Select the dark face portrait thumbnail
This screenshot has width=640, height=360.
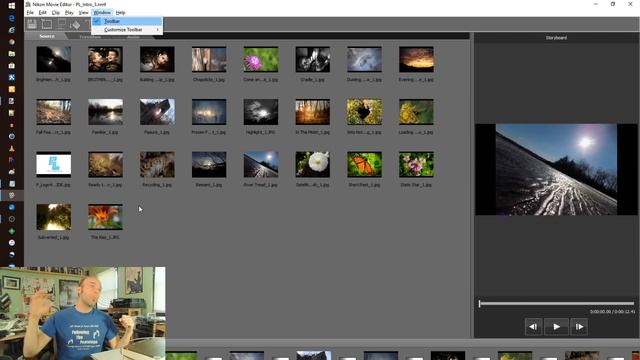tap(157, 59)
